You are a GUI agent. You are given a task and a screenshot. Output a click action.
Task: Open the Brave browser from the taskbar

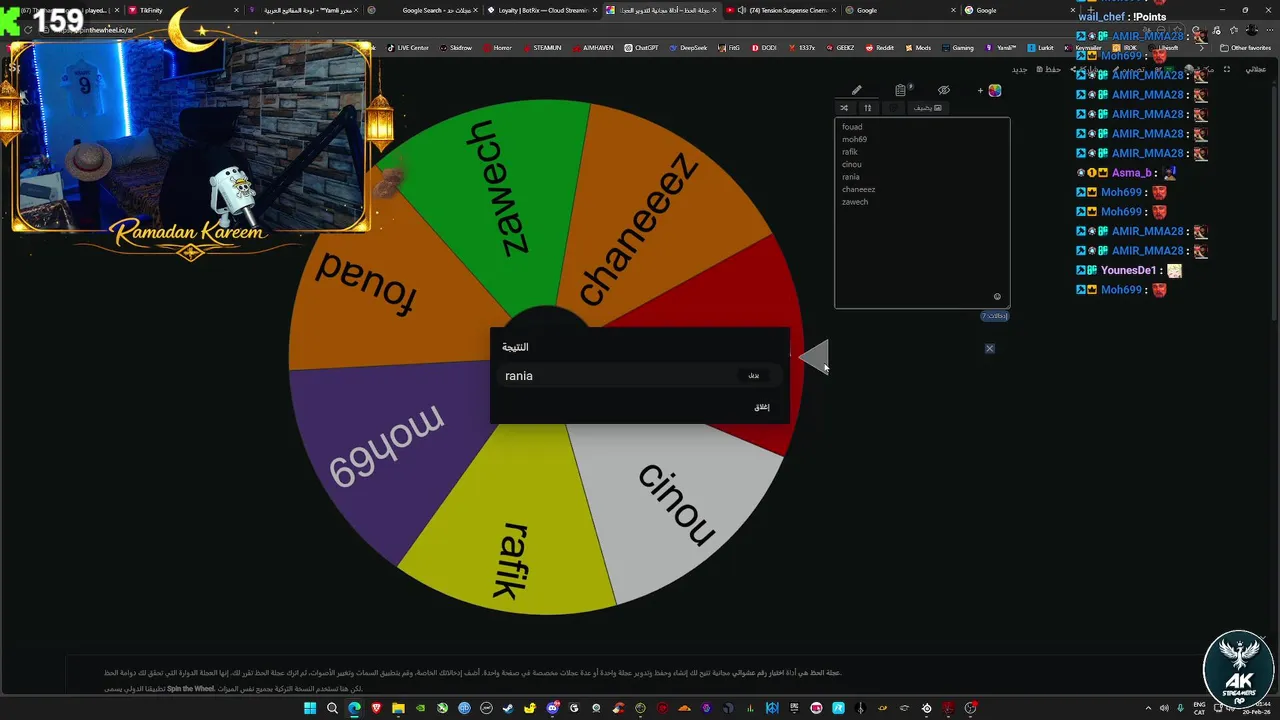[376, 708]
